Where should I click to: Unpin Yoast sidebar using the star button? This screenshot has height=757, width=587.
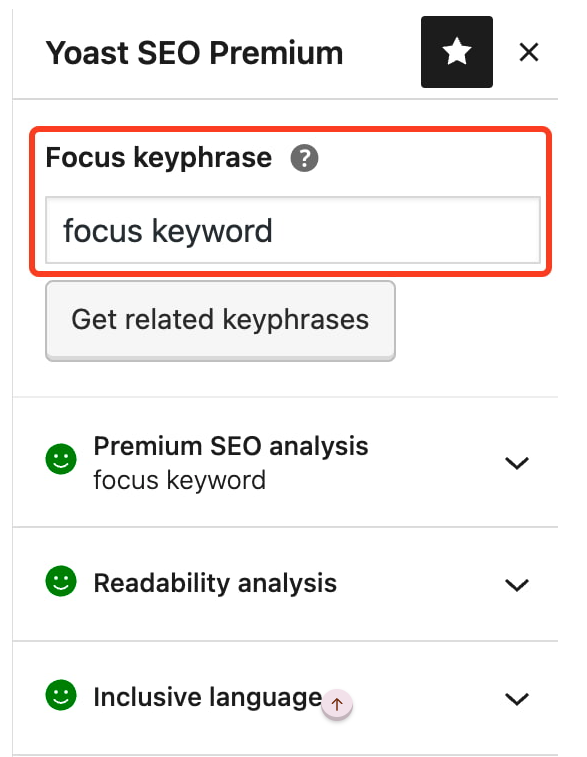pyautogui.click(x=457, y=52)
